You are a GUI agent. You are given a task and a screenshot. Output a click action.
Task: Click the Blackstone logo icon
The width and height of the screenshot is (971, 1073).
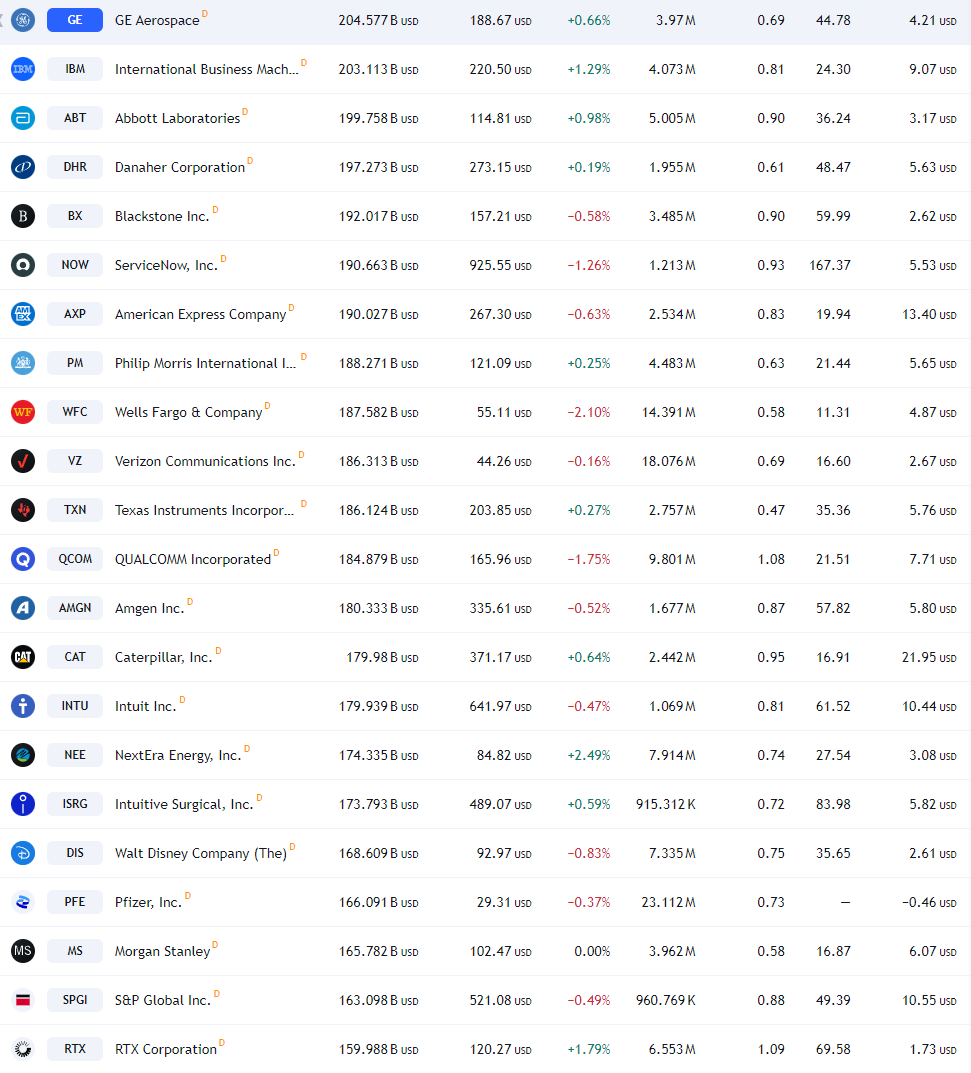(x=23, y=216)
